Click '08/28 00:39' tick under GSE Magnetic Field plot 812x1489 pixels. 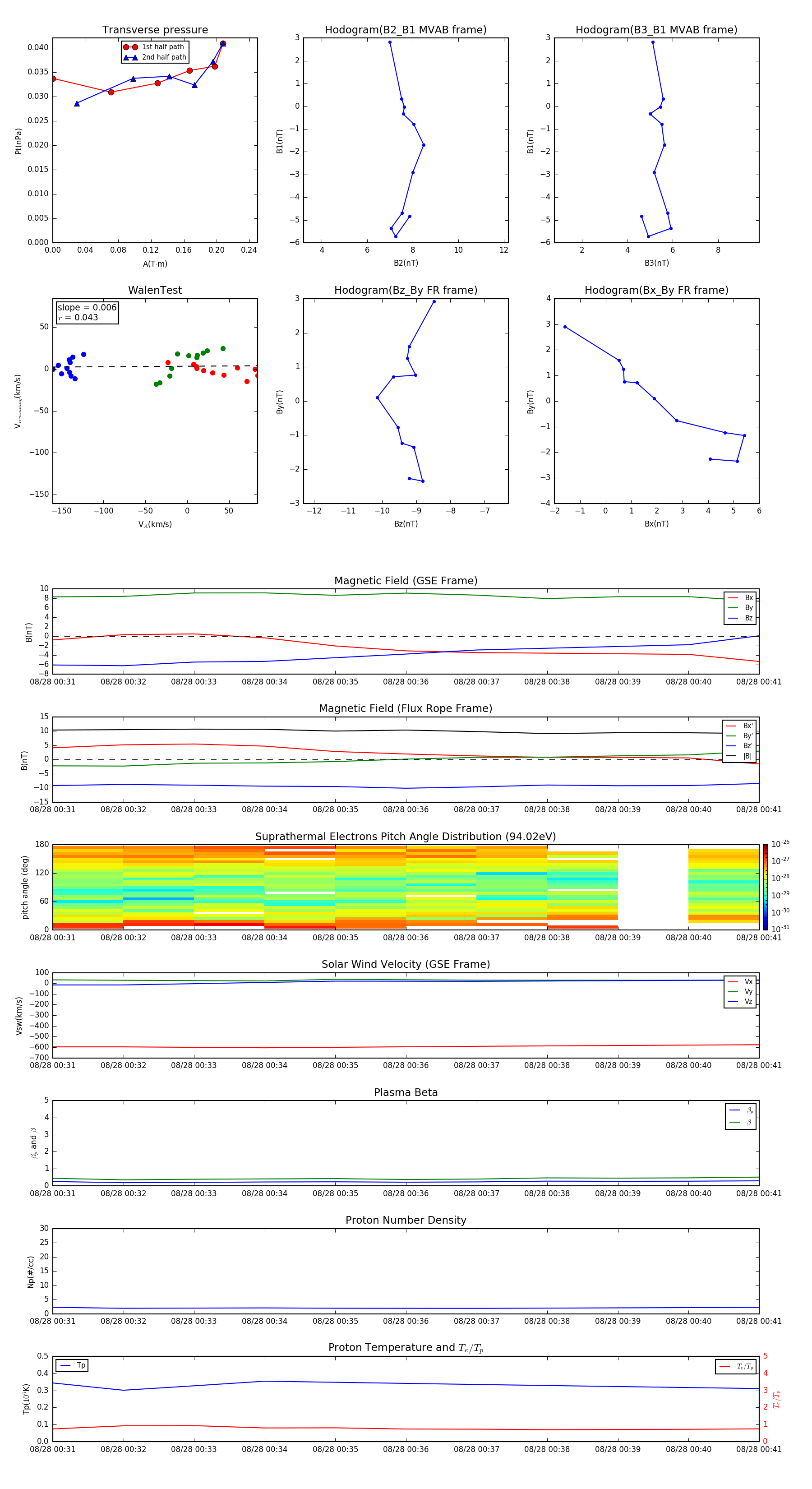(x=618, y=681)
